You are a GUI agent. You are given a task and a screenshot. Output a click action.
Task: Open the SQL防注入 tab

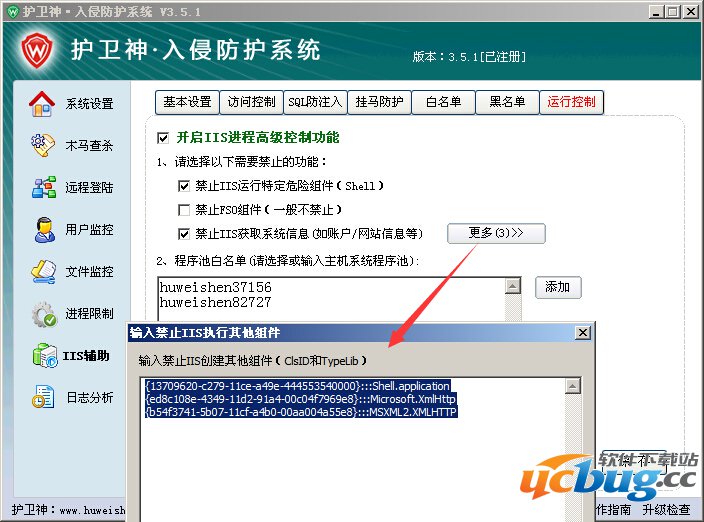pos(314,102)
